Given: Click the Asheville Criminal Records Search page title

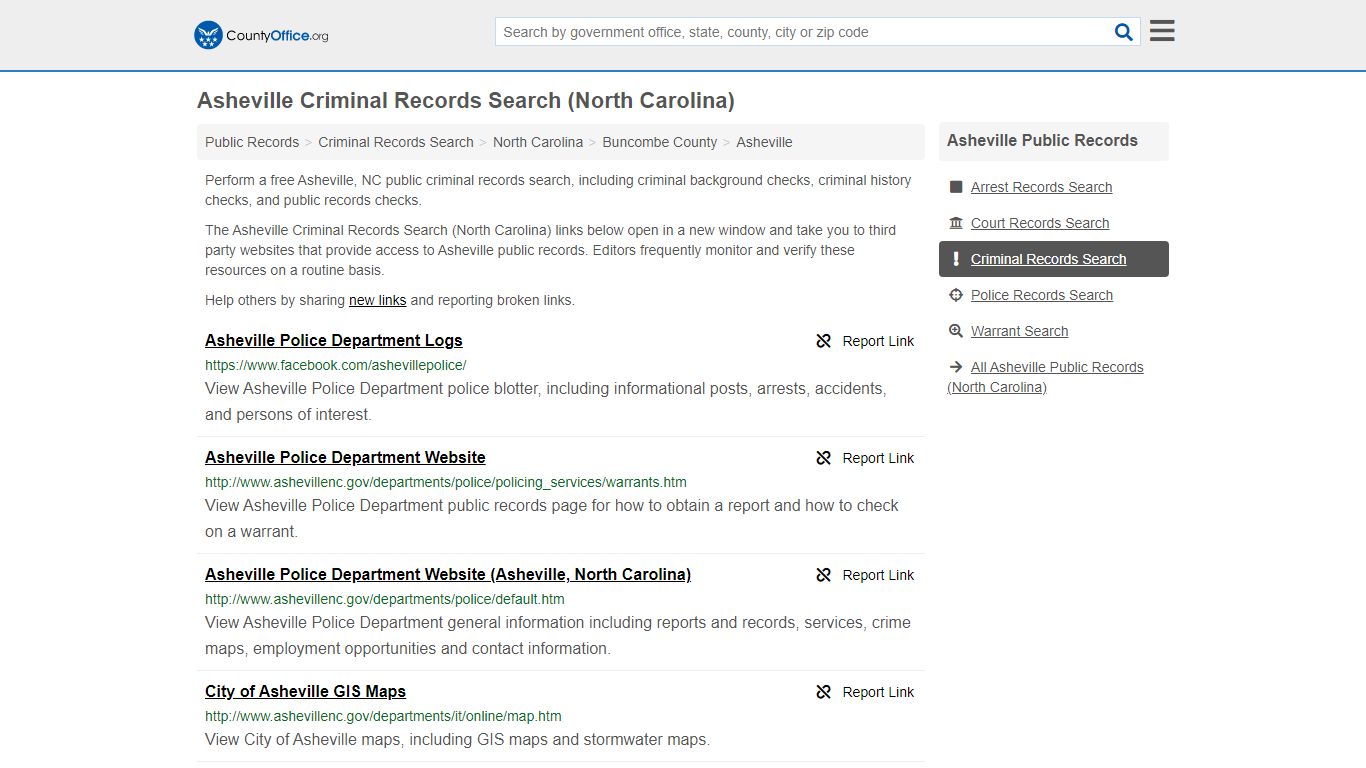Looking at the screenshot, I should (x=466, y=100).
